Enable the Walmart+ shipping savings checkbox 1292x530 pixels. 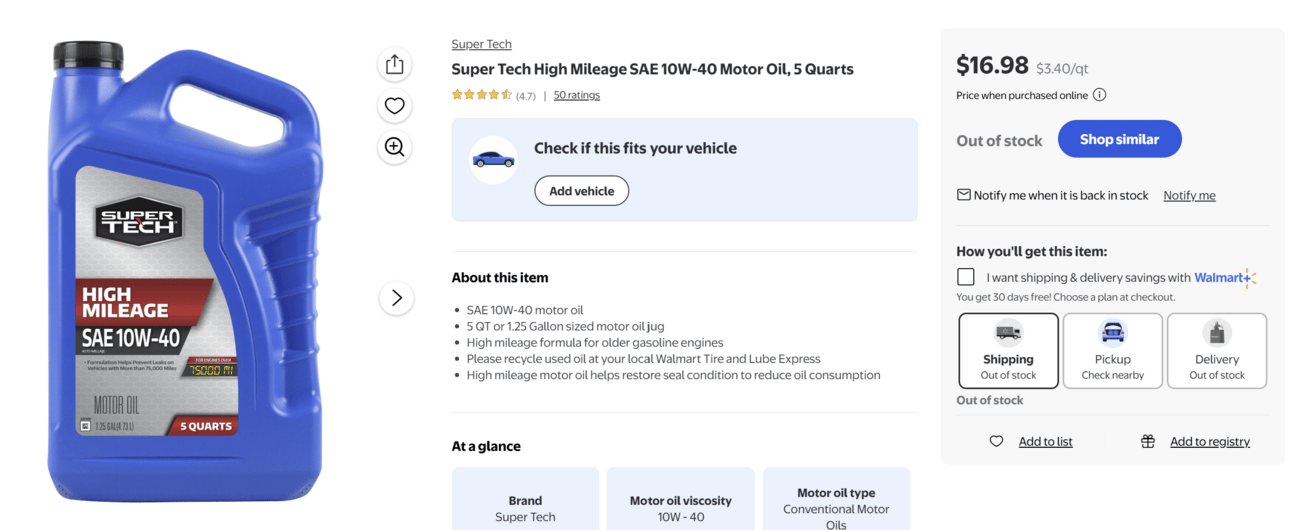click(966, 277)
